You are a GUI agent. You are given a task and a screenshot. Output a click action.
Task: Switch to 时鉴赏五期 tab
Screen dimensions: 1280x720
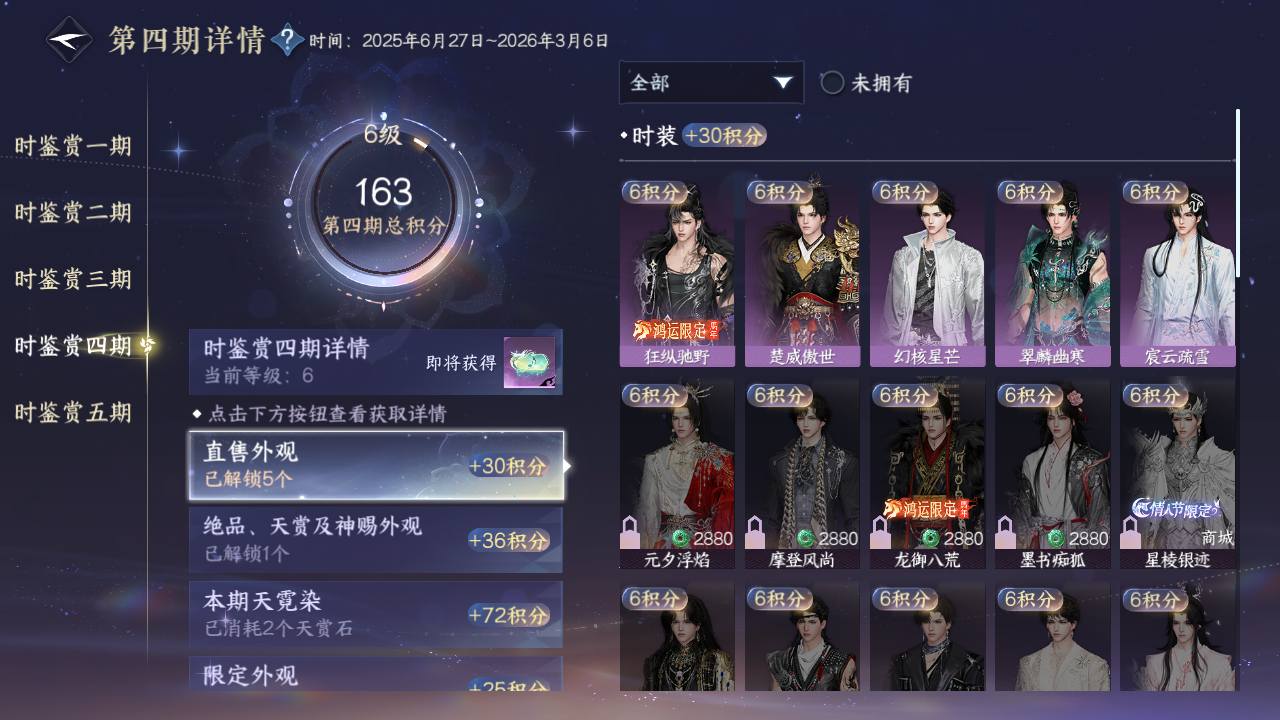click(x=73, y=412)
